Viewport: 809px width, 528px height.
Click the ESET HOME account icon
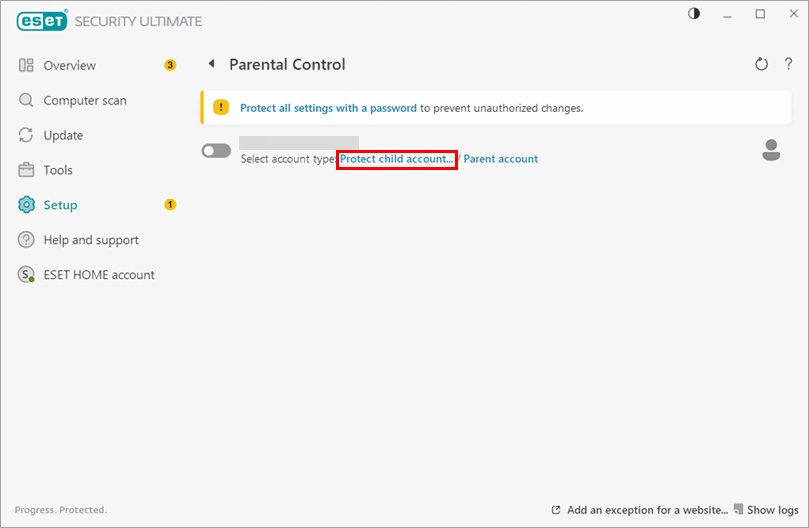click(26, 275)
